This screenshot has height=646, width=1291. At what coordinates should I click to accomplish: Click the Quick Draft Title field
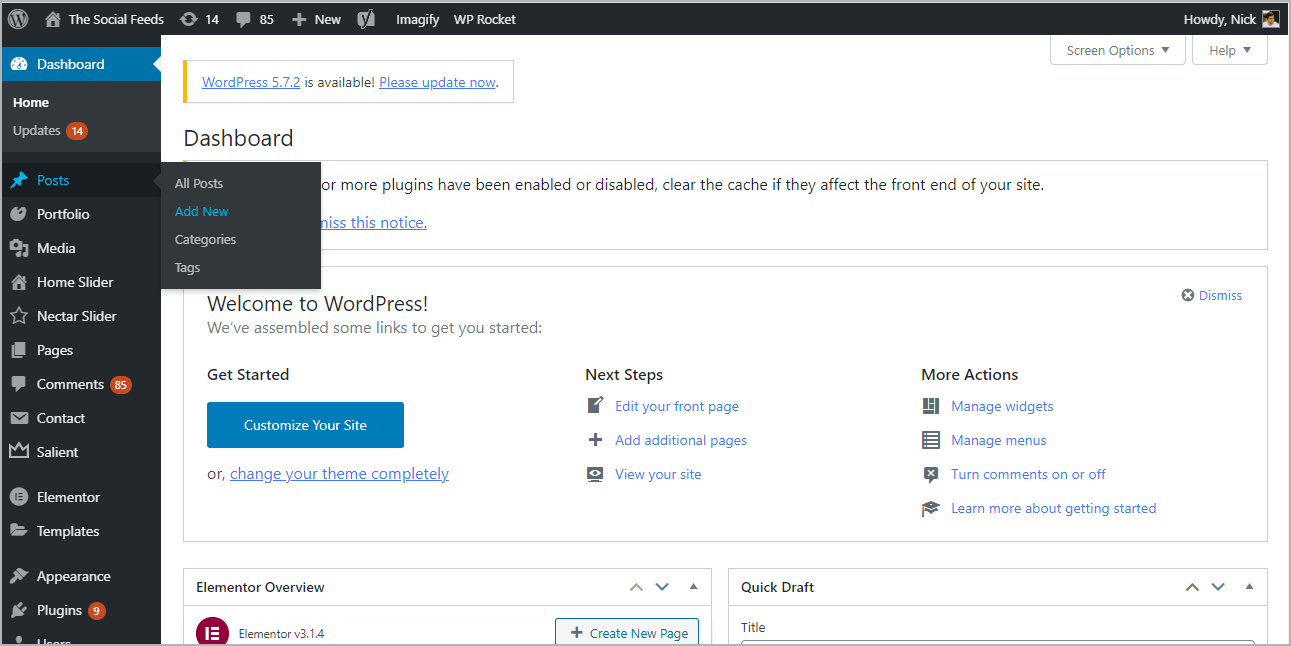[998, 643]
